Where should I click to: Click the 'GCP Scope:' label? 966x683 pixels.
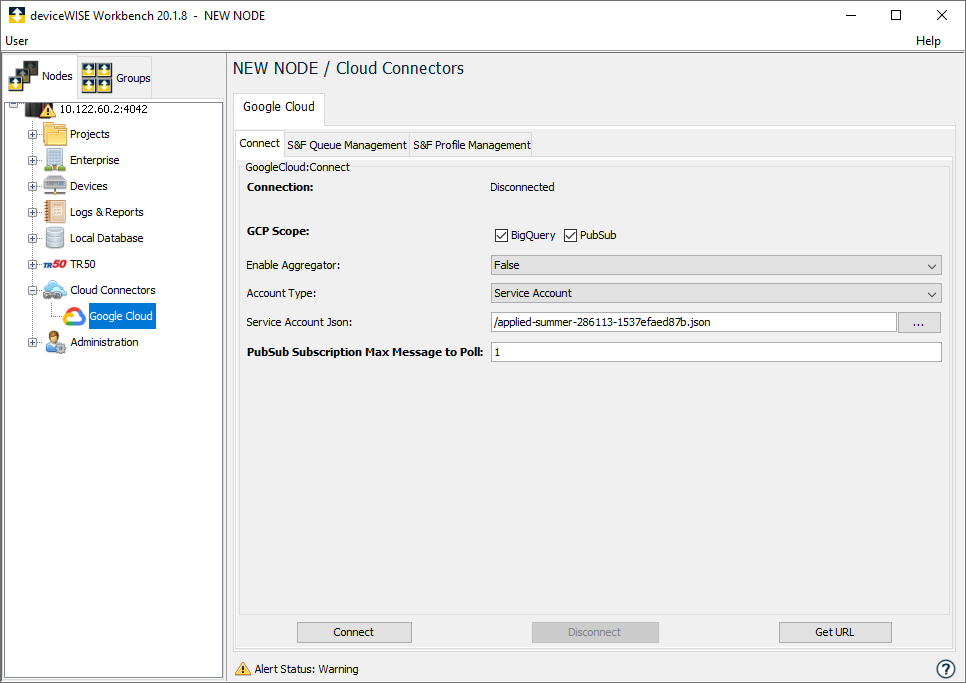click(x=278, y=232)
